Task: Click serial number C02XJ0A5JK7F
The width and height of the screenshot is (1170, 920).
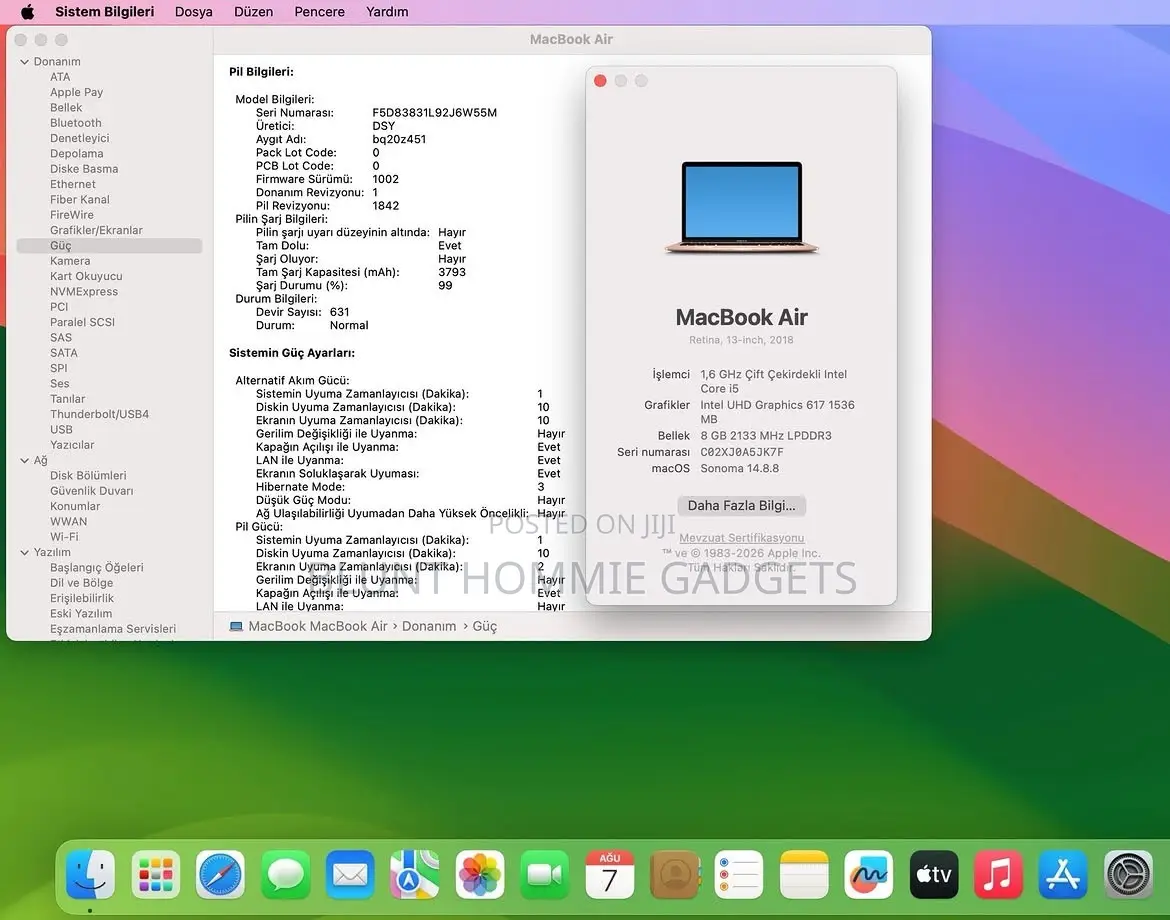Action: (741, 452)
